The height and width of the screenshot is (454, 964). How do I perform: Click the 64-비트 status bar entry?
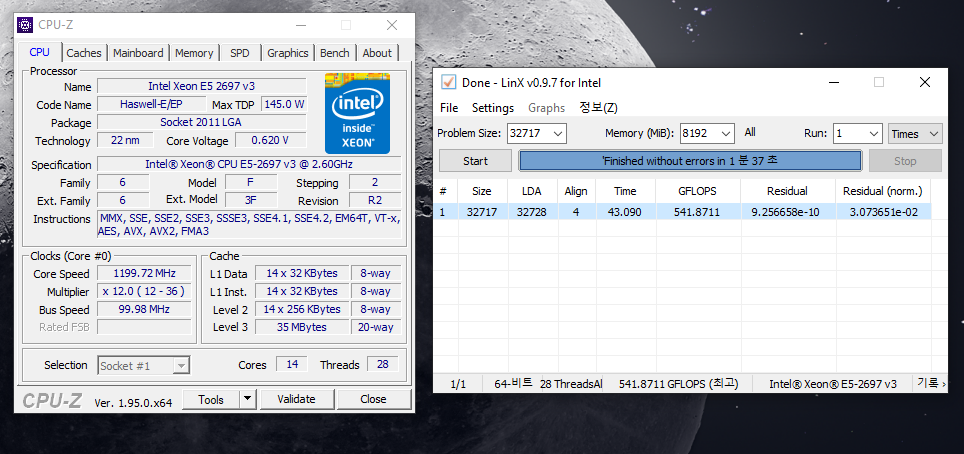click(513, 383)
